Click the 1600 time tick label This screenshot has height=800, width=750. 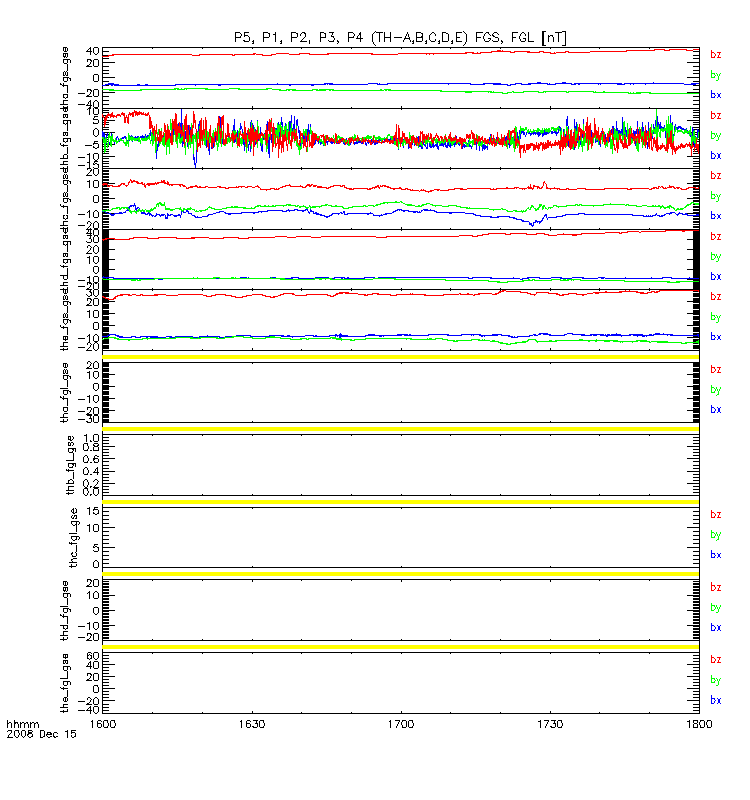click(x=103, y=724)
